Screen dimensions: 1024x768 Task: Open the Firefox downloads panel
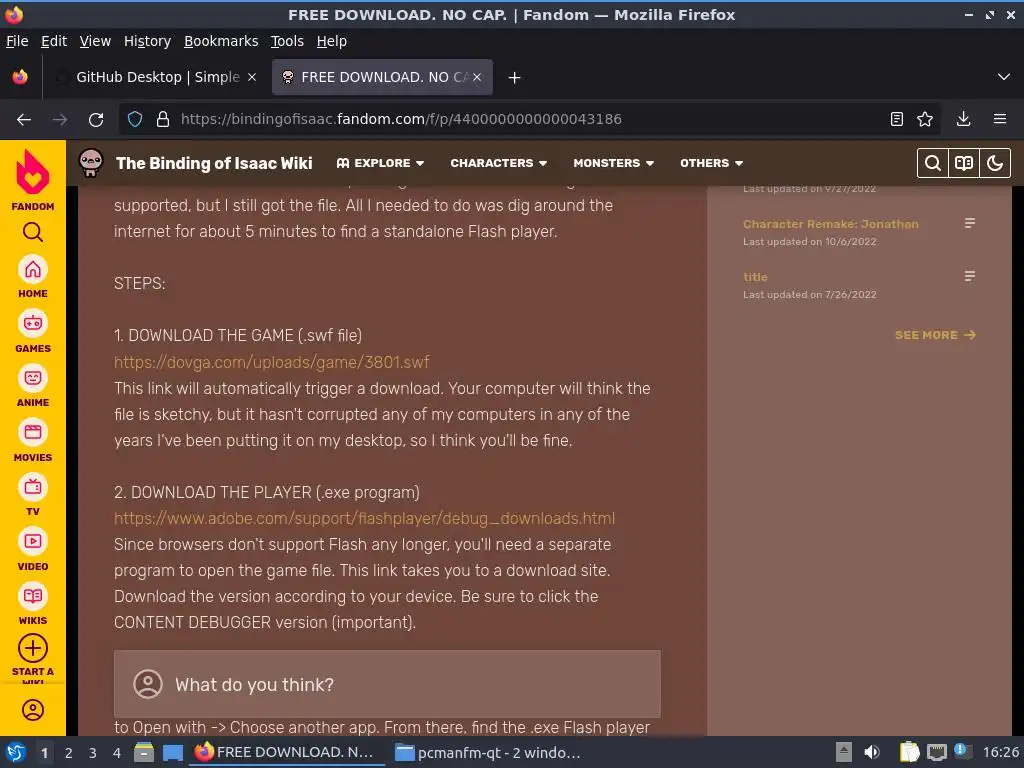coord(963,120)
